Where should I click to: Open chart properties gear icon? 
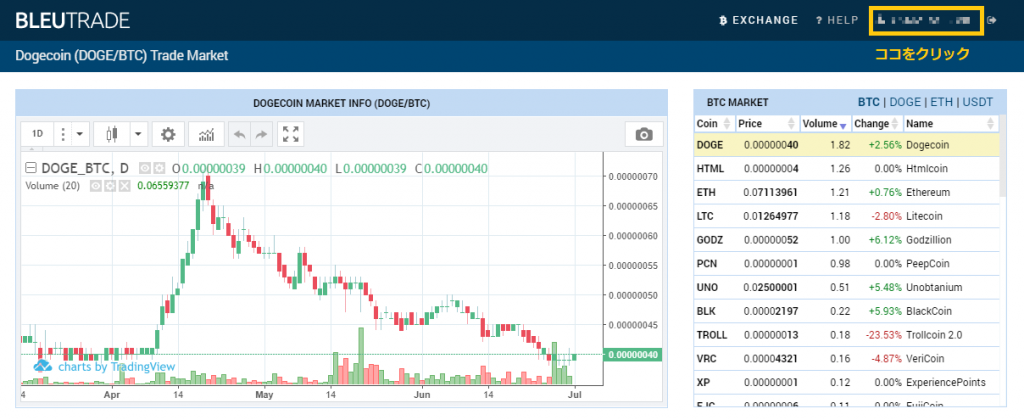point(168,135)
